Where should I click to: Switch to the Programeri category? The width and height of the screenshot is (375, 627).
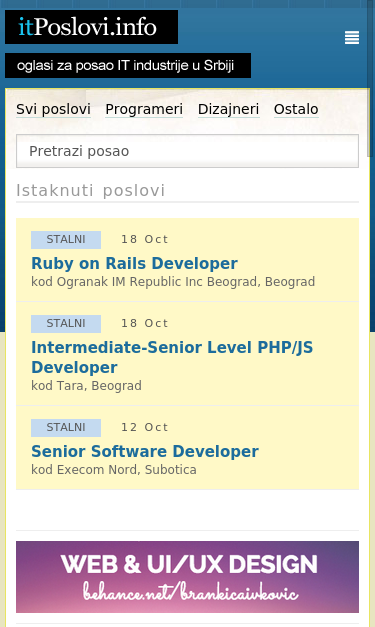click(x=144, y=109)
